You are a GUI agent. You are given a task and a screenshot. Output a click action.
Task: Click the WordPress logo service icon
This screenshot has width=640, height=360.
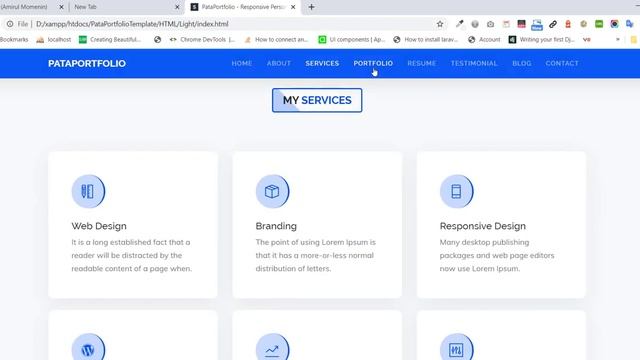(x=88, y=349)
